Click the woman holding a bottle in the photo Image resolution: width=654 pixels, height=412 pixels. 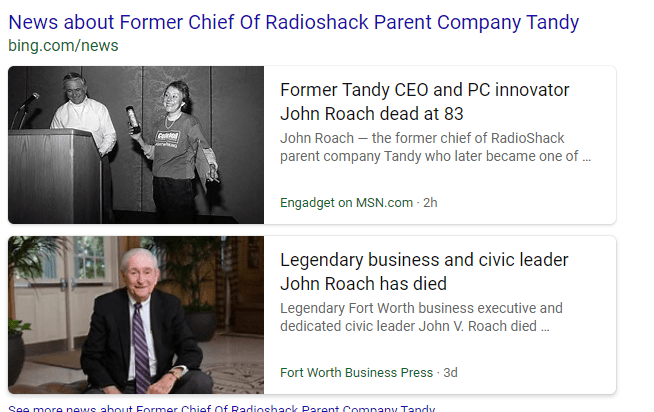(176, 140)
